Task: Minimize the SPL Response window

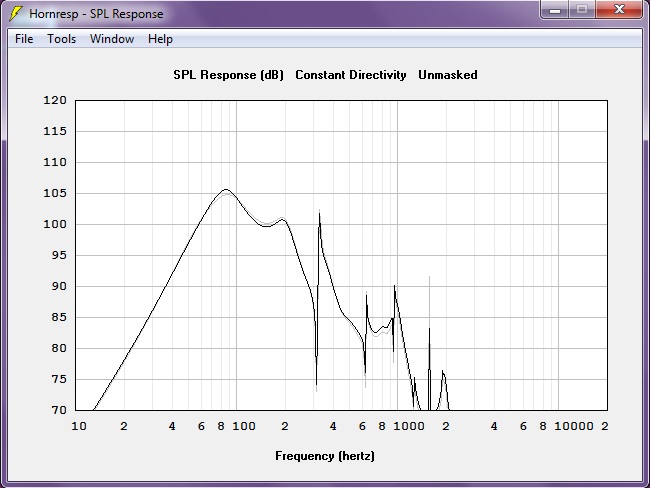Action: [x=556, y=10]
